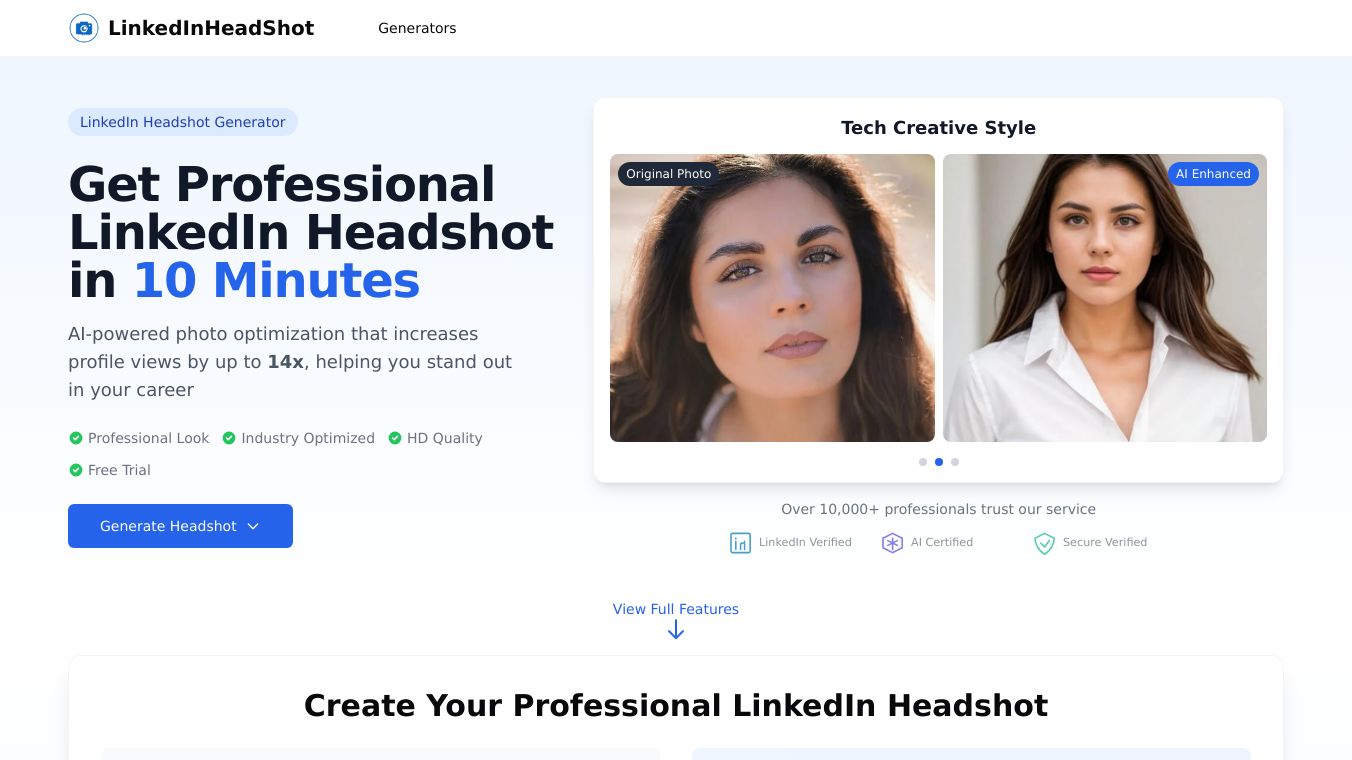The height and width of the screenshot is (760, 1352).
Task: Click the green check beside Professional Look
Action: pos(75,438)
